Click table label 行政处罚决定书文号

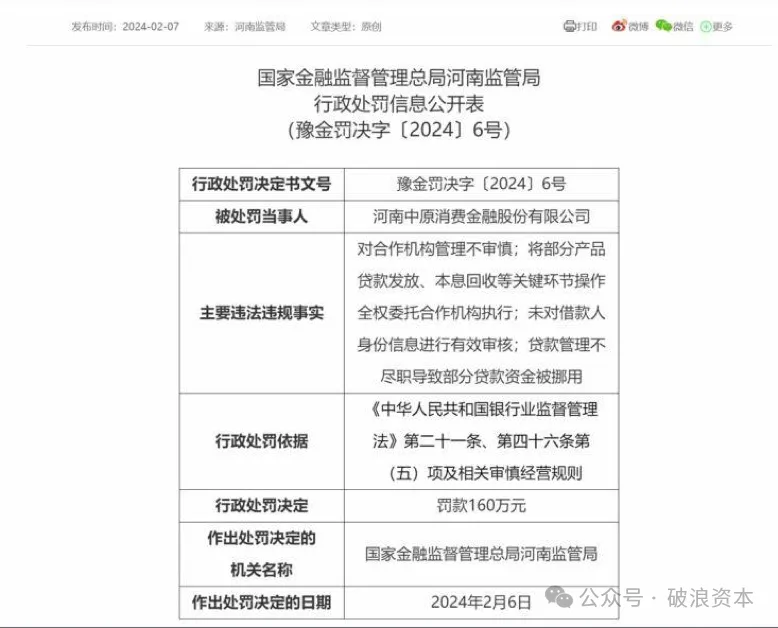[x=261, y=184]
